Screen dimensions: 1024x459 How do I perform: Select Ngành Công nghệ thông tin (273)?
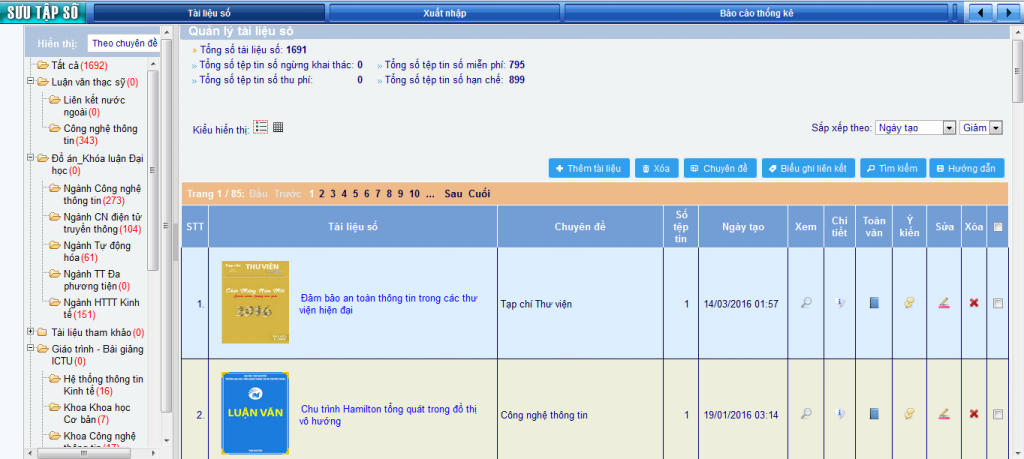pyautogui.click(x=103, y=194)
